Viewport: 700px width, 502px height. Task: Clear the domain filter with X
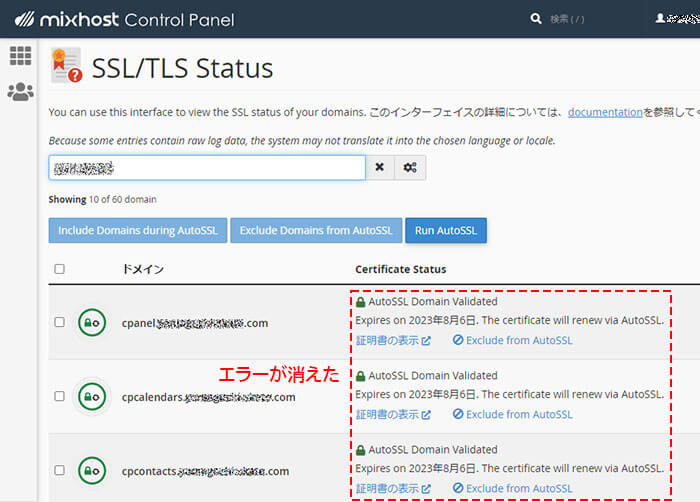tap(379, 167)
